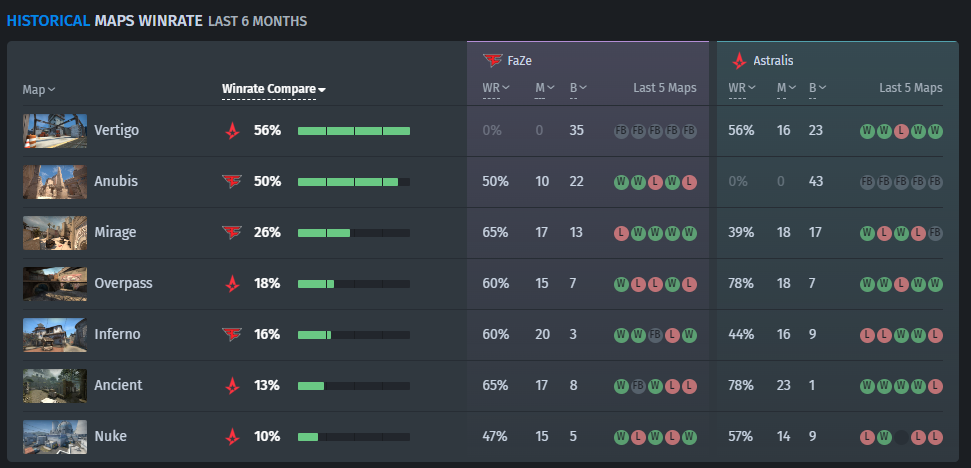Click first W badge in FaZe Nuke row
Screen dimensions: 971x468
click(621, 438)
